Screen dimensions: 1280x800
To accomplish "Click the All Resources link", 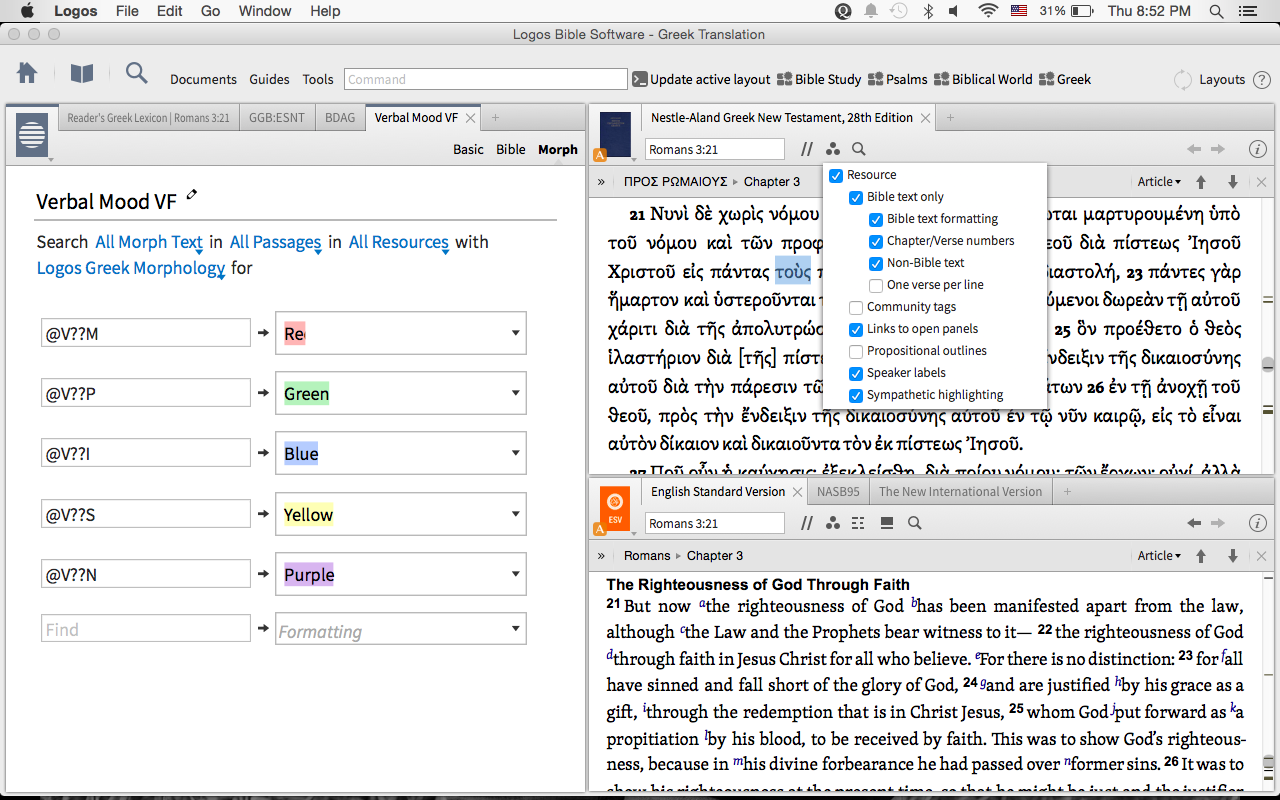I will tap(398, 242).
